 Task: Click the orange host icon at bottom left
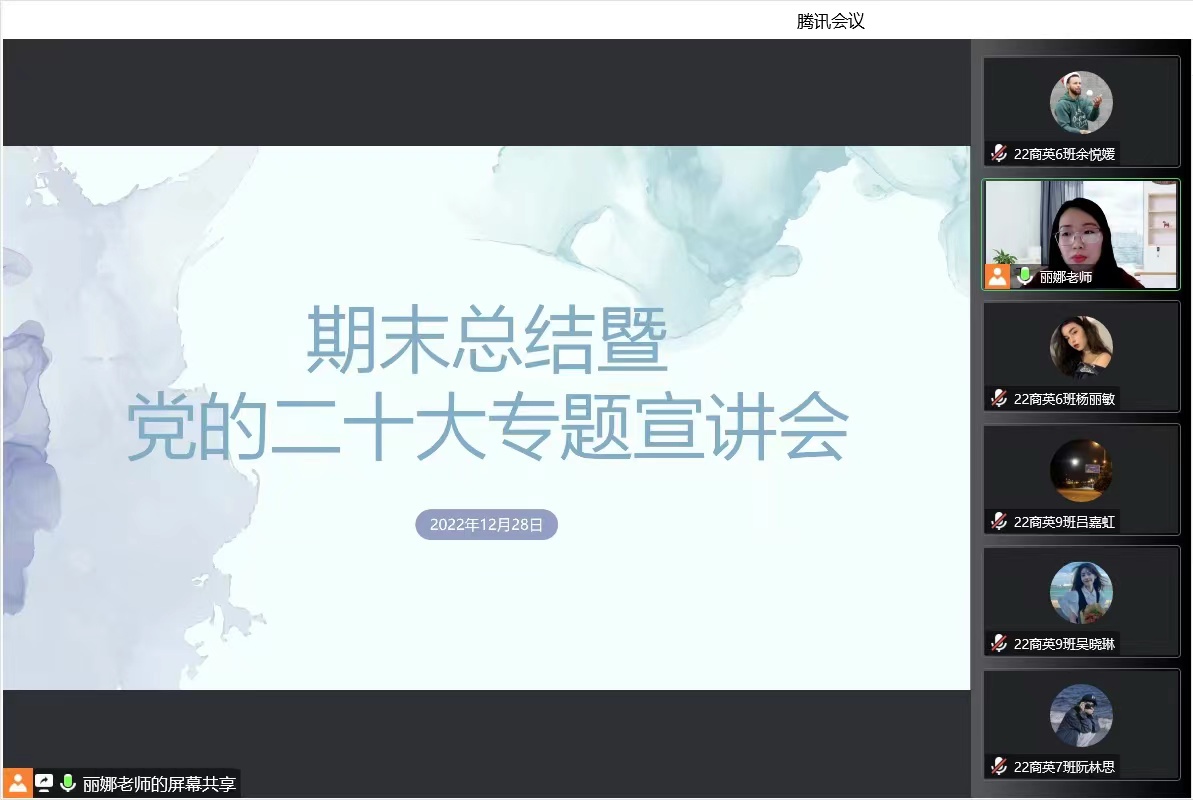point(18,783)
